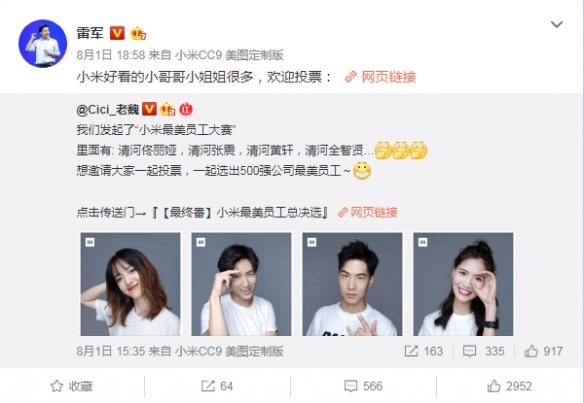
Task: Open the third photo of man gesturing
Action: click(x=352, y=284)
